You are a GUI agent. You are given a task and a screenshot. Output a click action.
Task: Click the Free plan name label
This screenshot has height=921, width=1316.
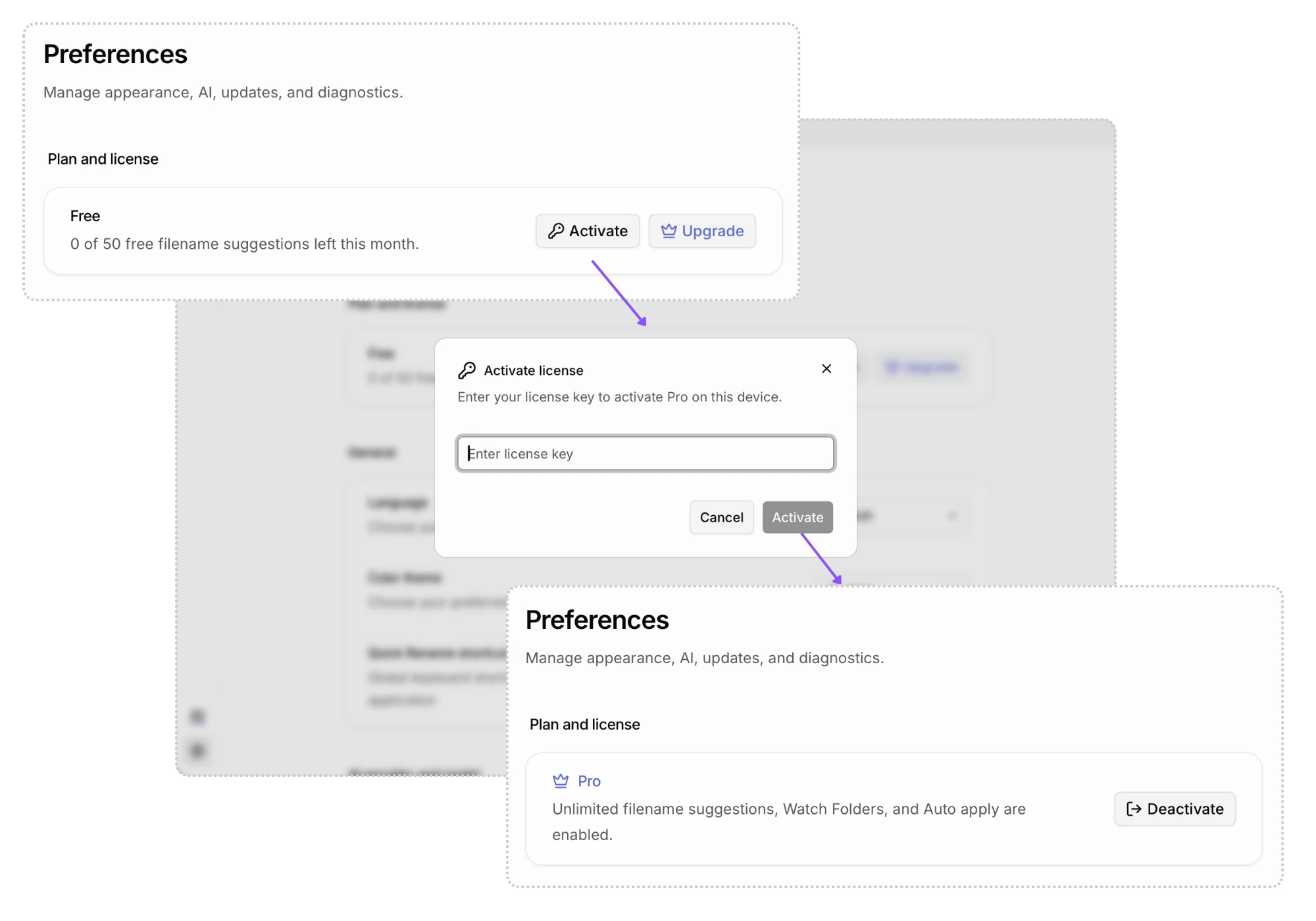point(85,216)
